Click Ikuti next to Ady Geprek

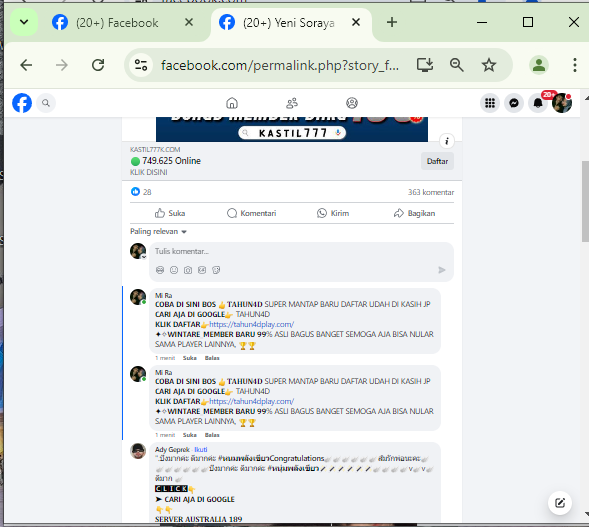201,450
